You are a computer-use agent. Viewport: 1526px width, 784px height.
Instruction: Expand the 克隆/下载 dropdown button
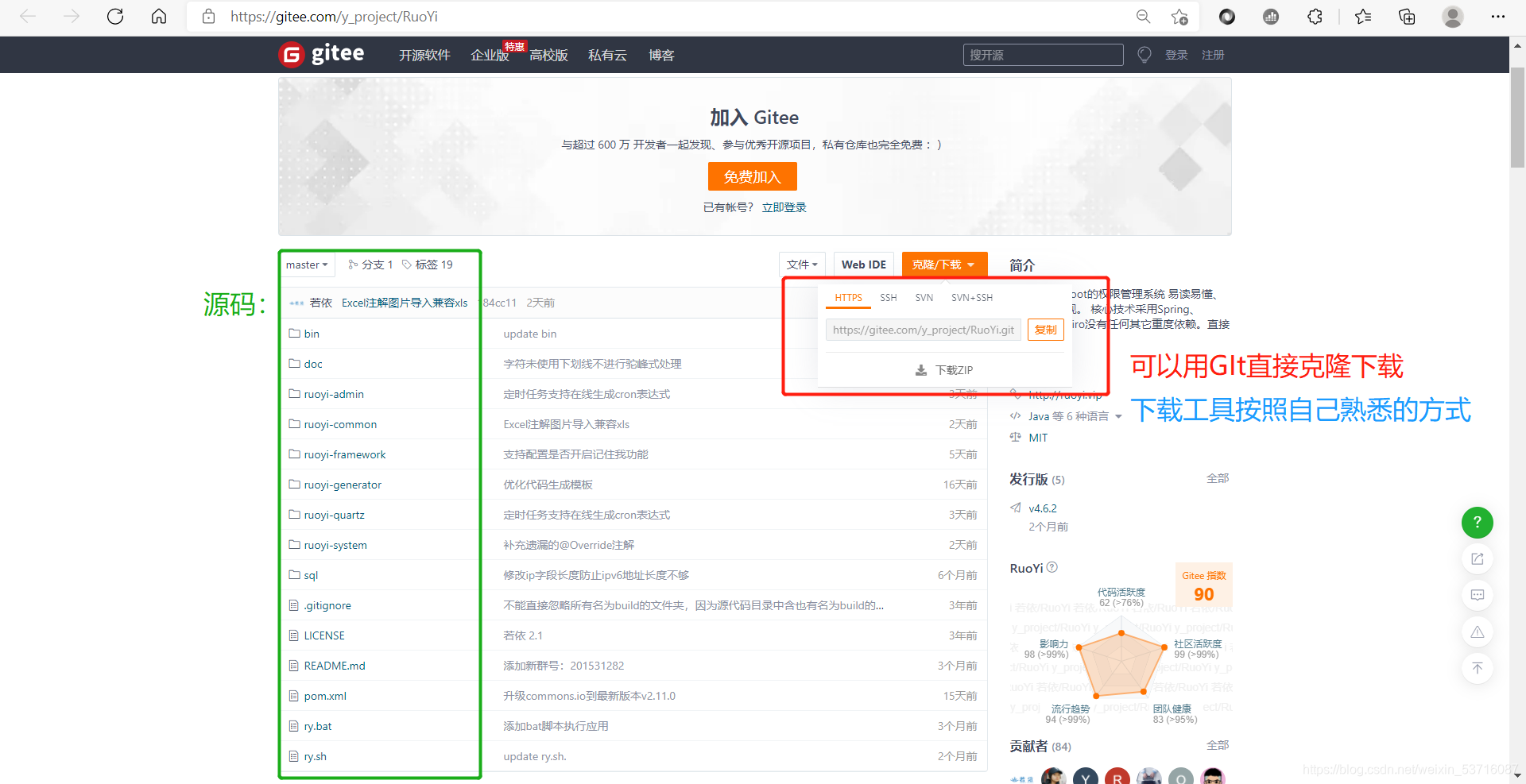click(x=944, y=265)
